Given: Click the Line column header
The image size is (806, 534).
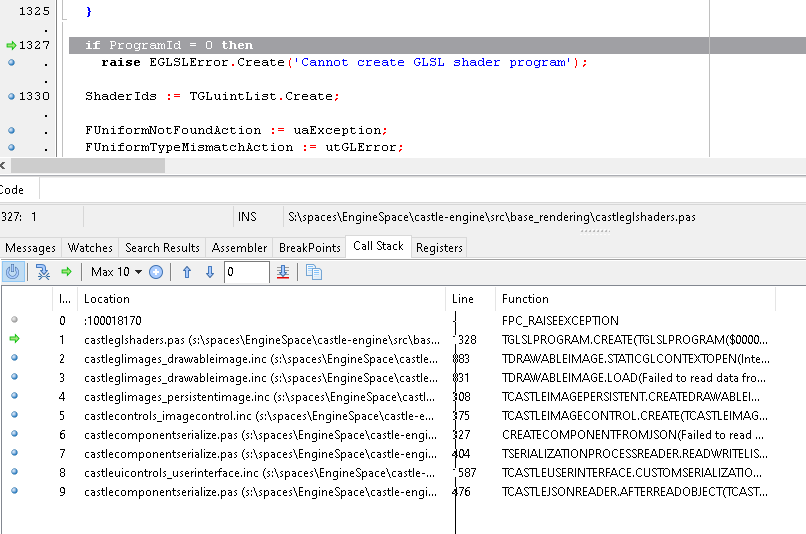Looking at the screenshot, I should (470, 299).
